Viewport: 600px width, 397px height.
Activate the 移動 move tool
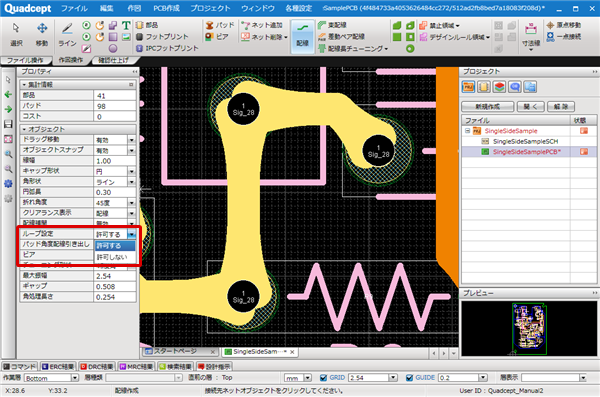(42, 34)
